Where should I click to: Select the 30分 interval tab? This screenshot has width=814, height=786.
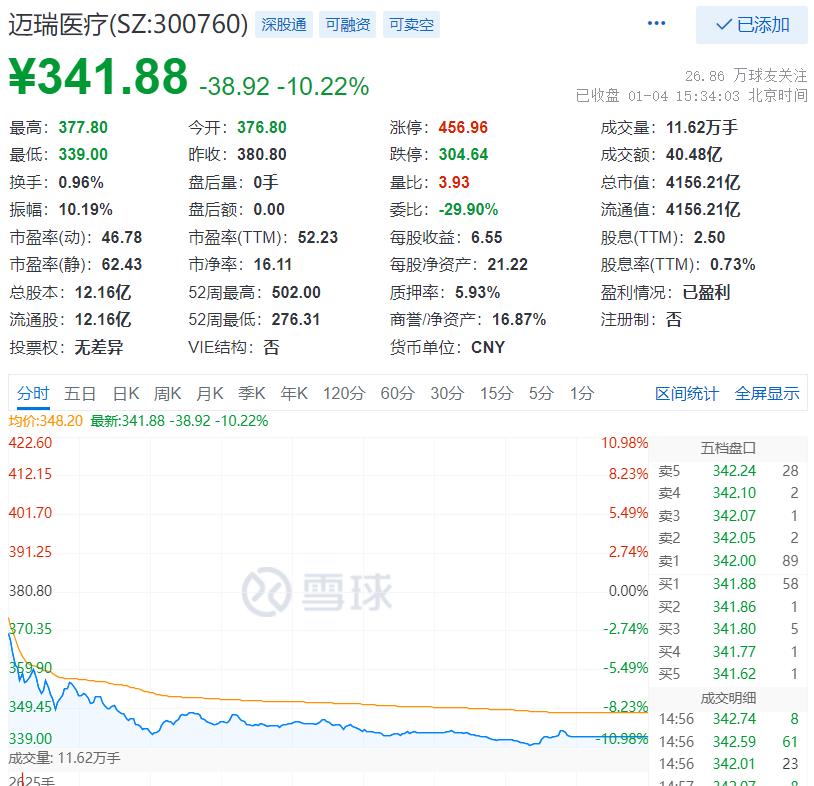[447, 393]
